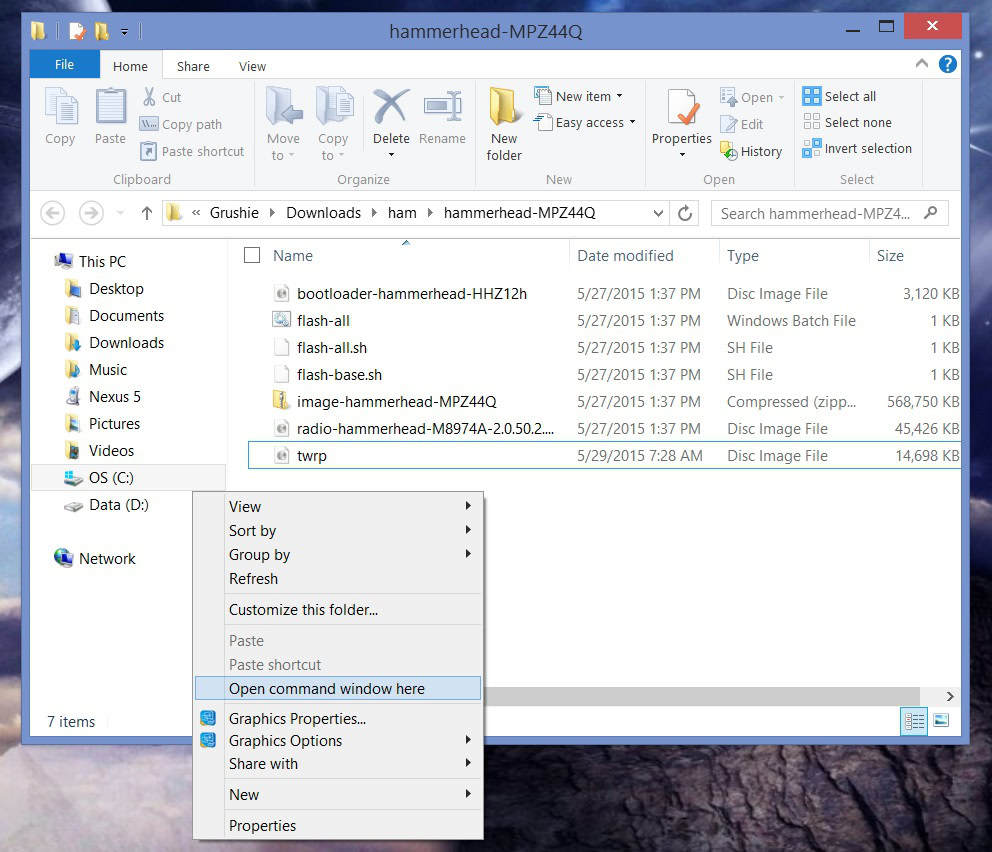The height and width of the screenshot is (852, 992).
Task: Open the ribbon Help question mark icon
Action: pos(947,65)
